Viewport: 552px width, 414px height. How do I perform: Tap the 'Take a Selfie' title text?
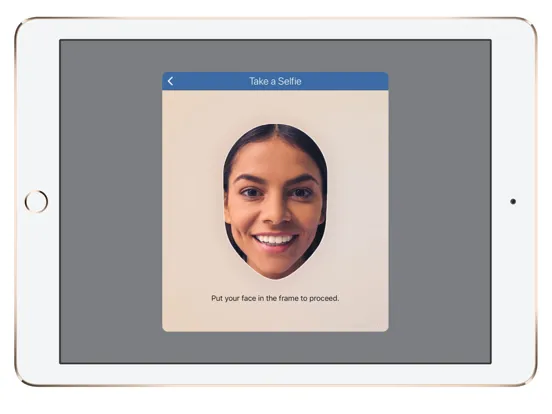tap(275, 81)
